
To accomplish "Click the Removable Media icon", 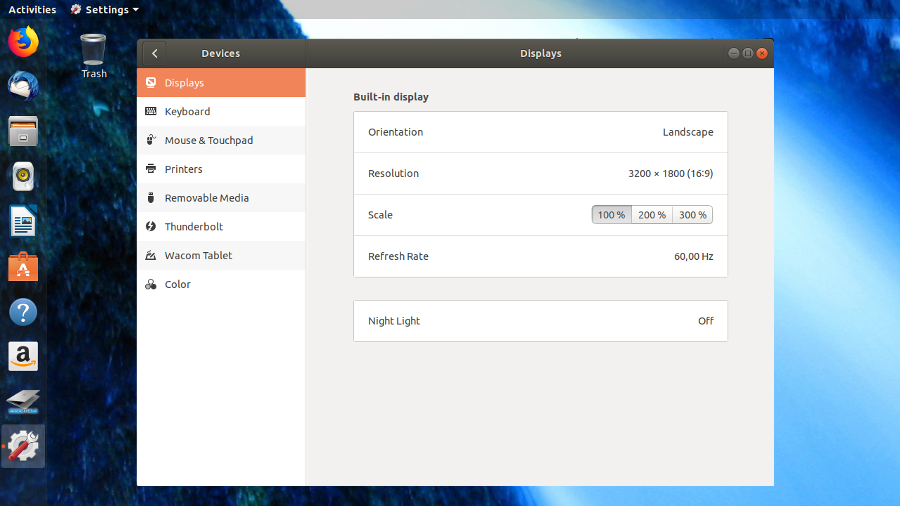I will point(151,198).
